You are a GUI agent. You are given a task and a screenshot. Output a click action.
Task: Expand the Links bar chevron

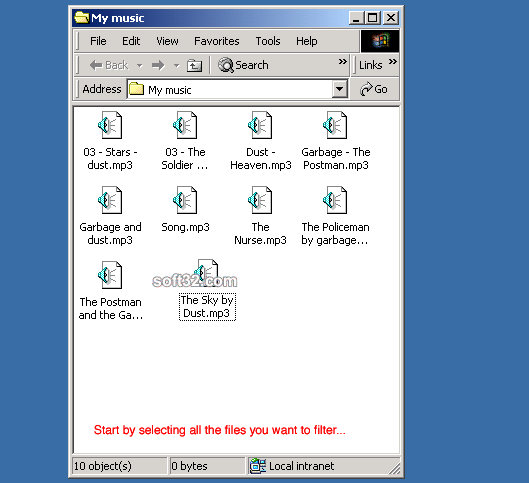(x=393, y=61)
